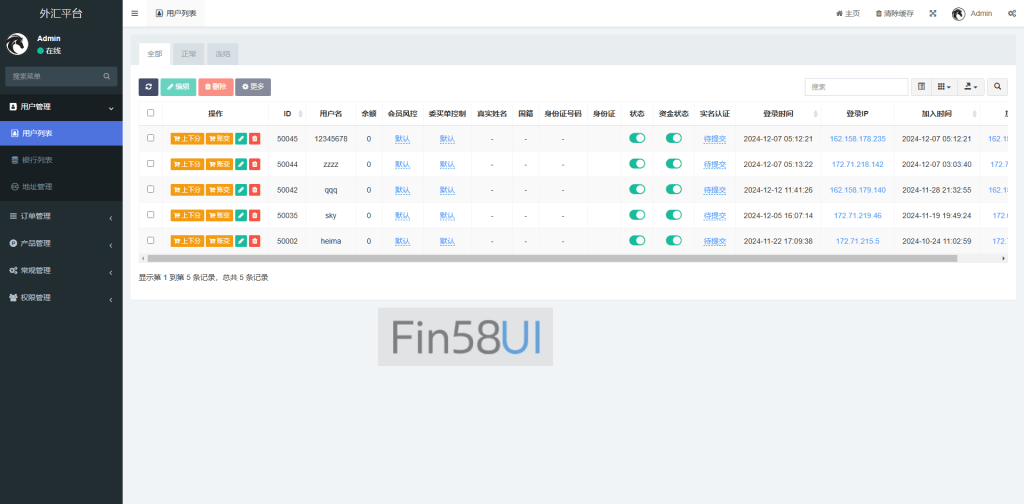Click the magnifier advanced search button
This screenshot has height=504, width=1024.
(998, 87)
